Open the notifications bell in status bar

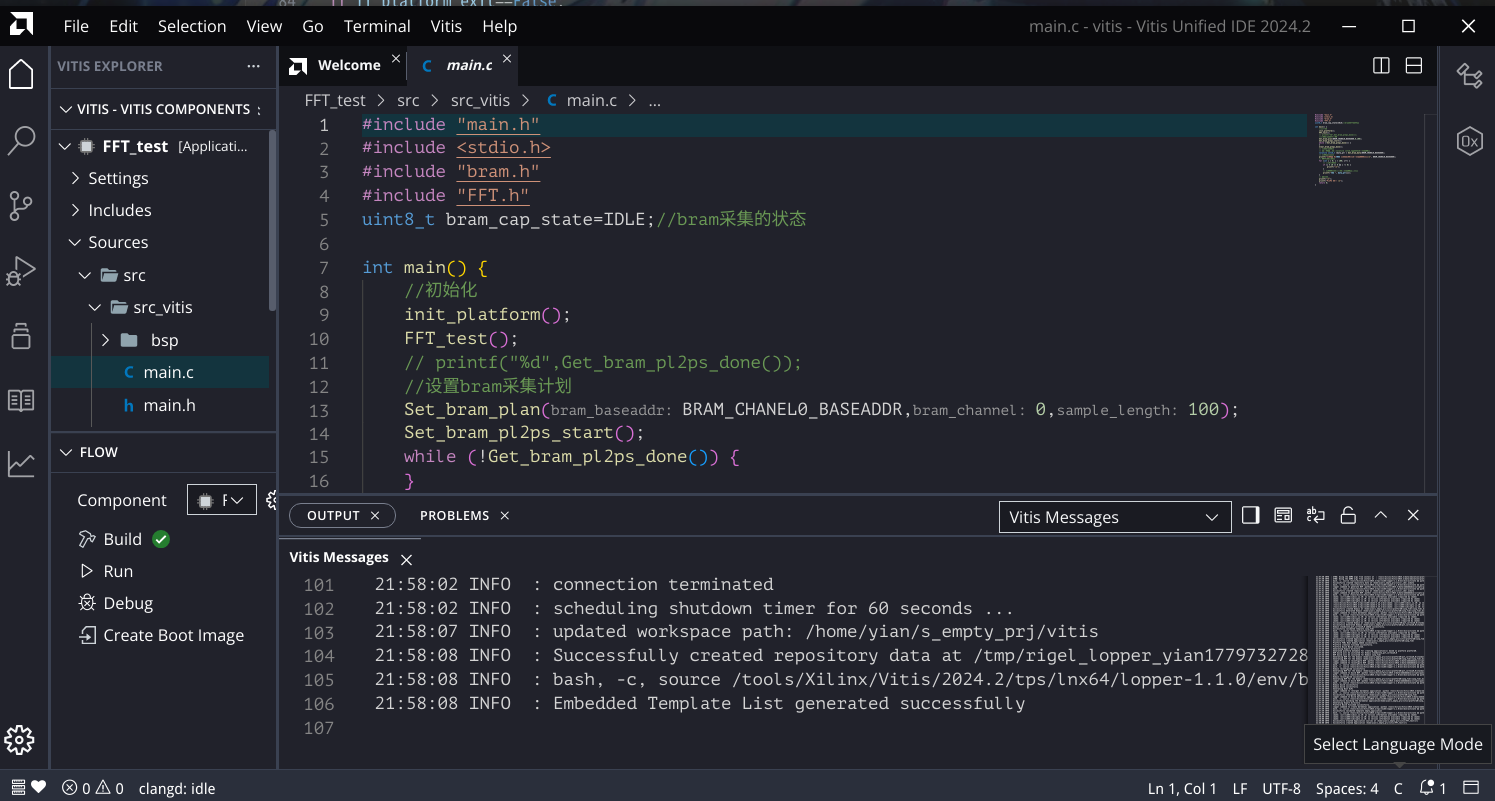(1432, 788)
